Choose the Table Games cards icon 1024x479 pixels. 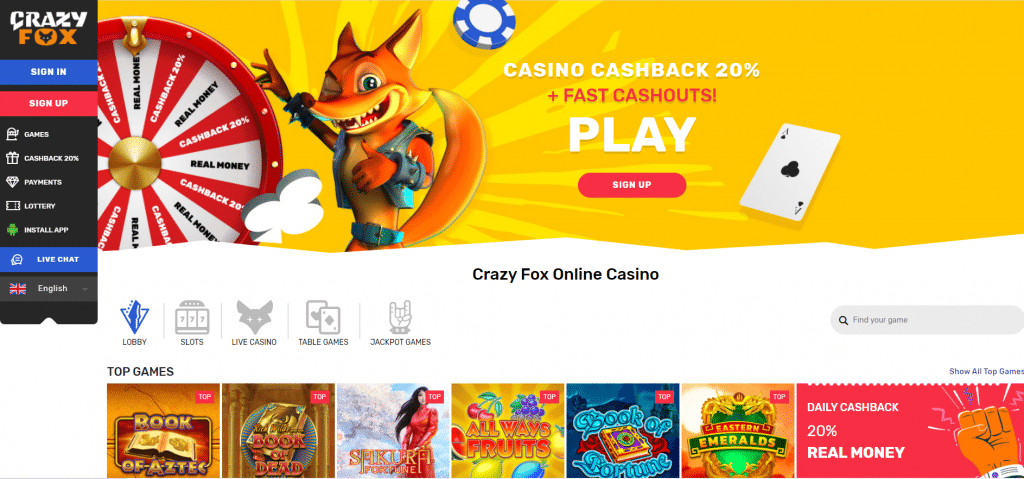point(323,318)
